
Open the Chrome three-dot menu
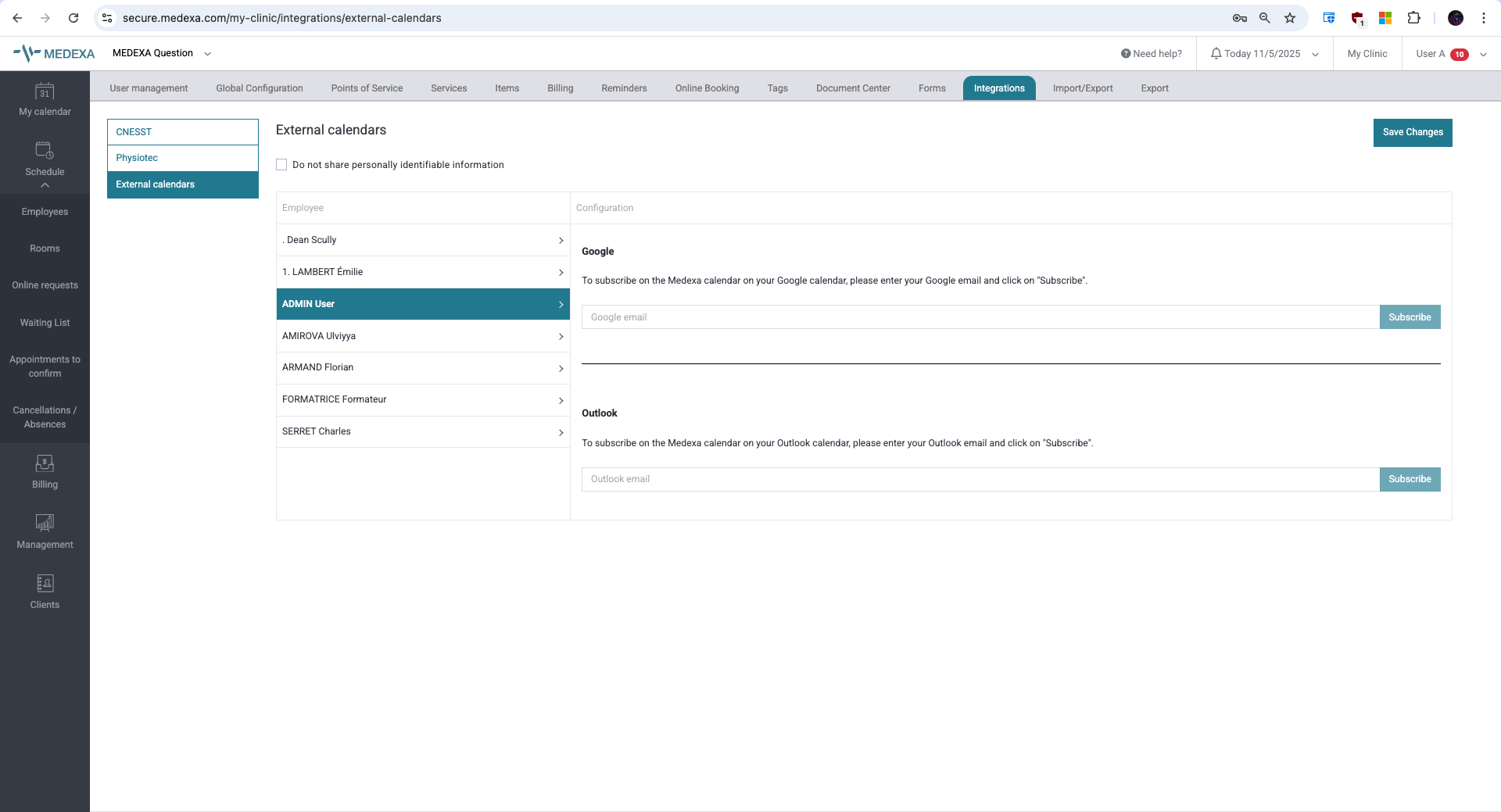(x=1484, y=18)
